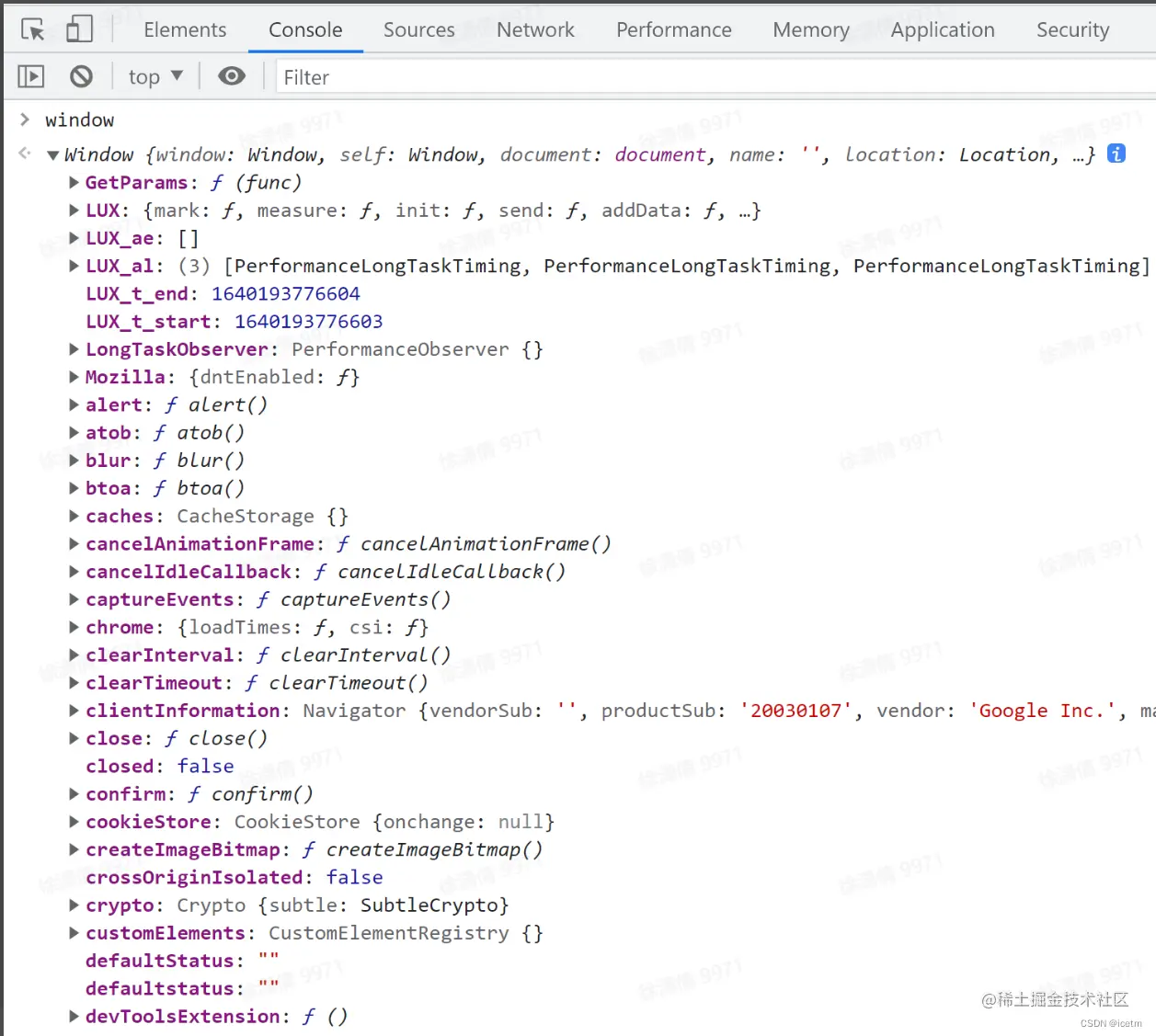Screen dimensions: 1156x1036
Task: Expand the clientInformation Navigator arrow
Action: pyautogui.click(x=74, y=710)
